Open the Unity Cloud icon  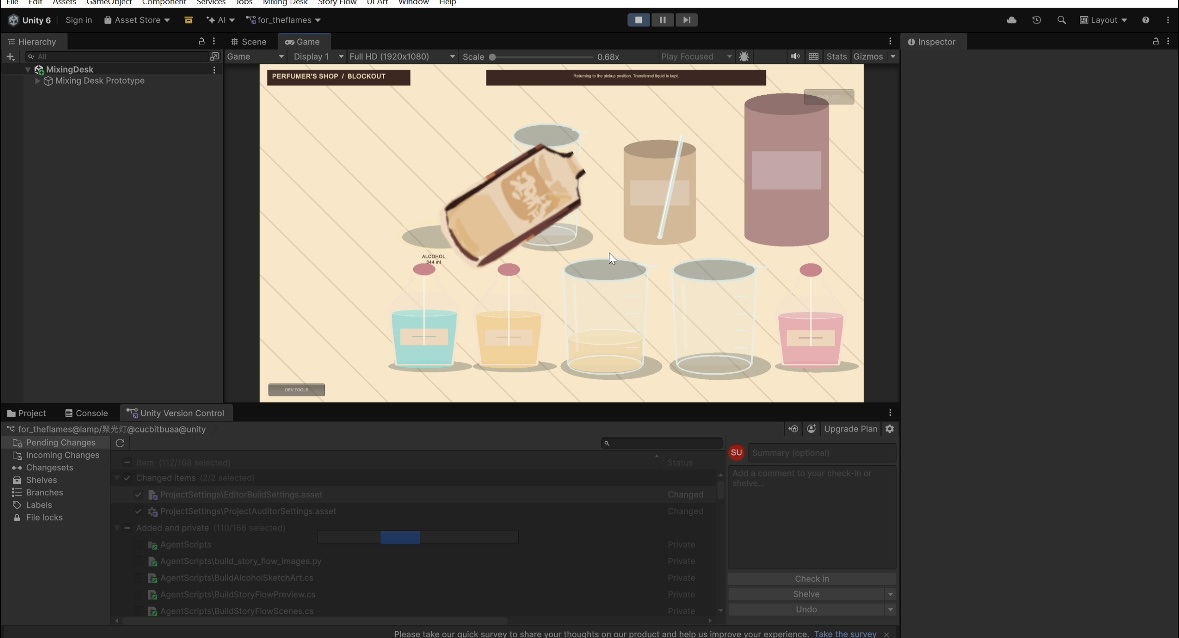[1011, 20]
